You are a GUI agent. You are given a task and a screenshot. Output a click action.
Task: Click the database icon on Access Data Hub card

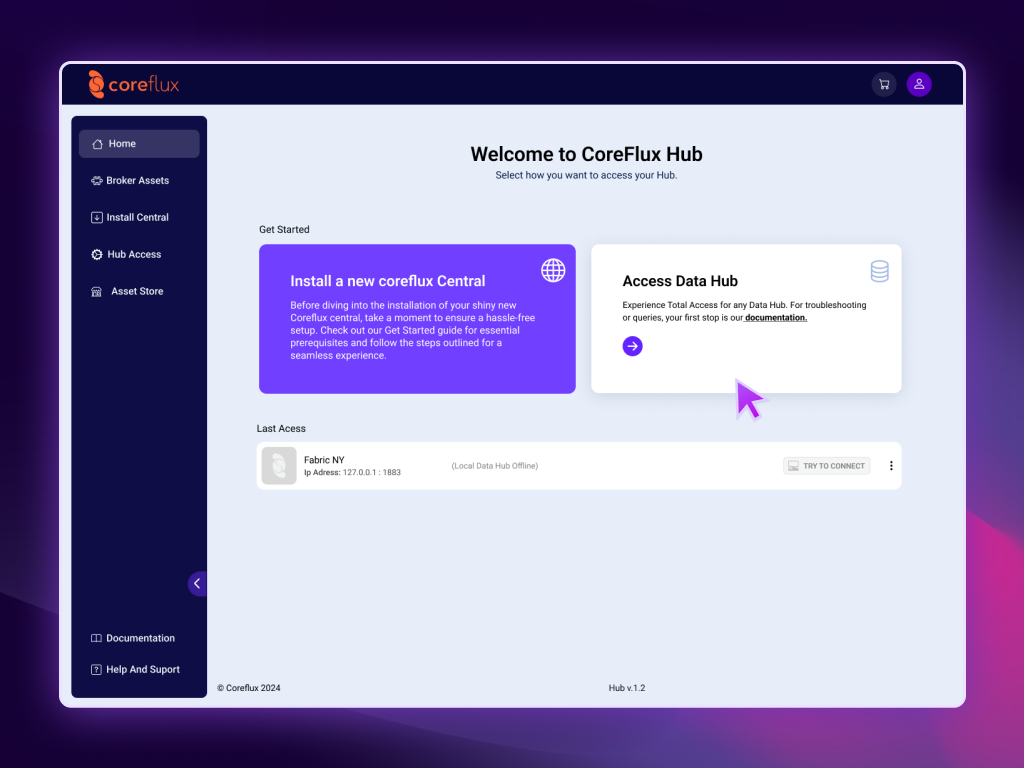coord(880,270)
